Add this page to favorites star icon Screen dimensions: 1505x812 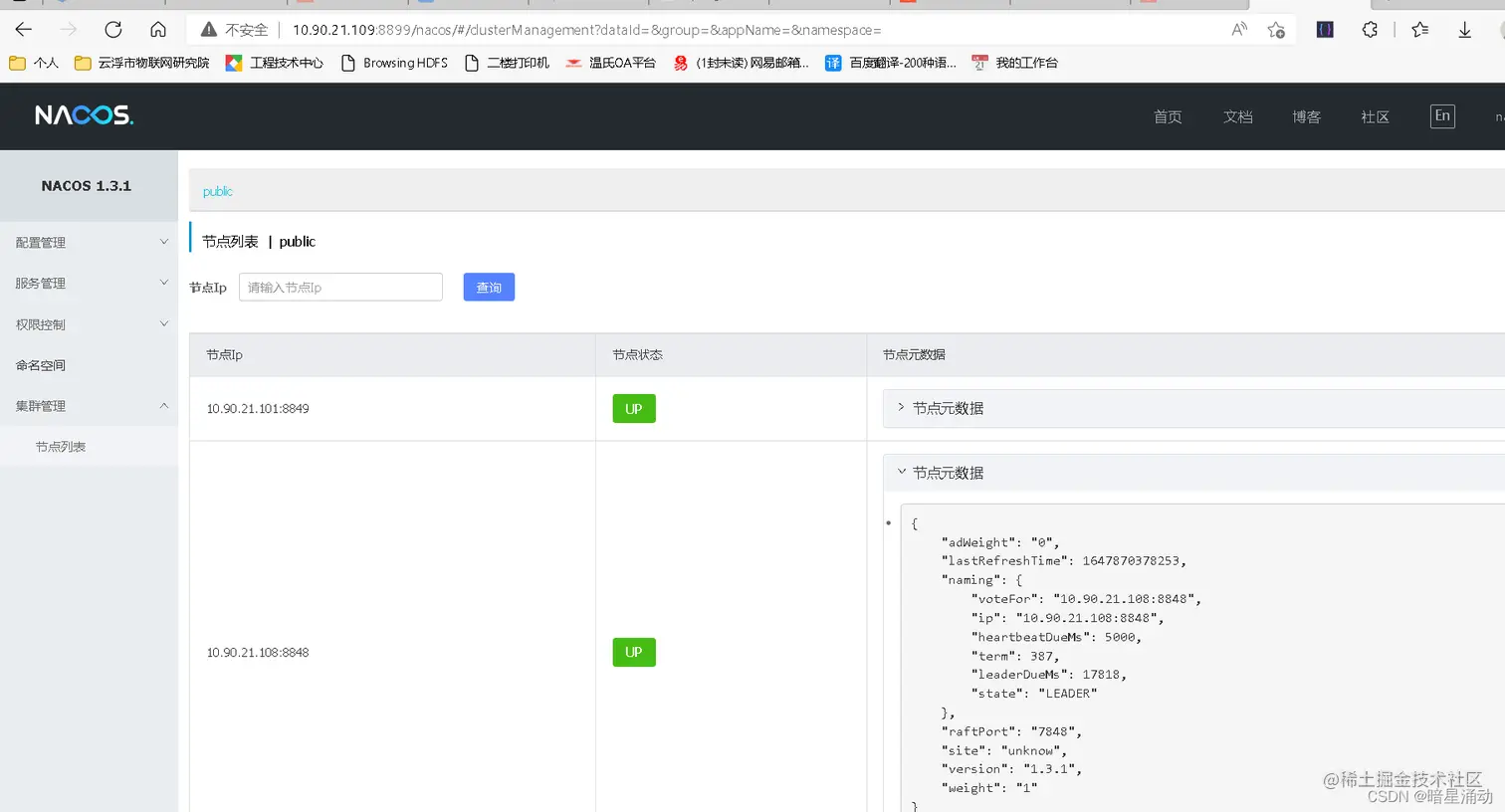tap(1276, 30)
